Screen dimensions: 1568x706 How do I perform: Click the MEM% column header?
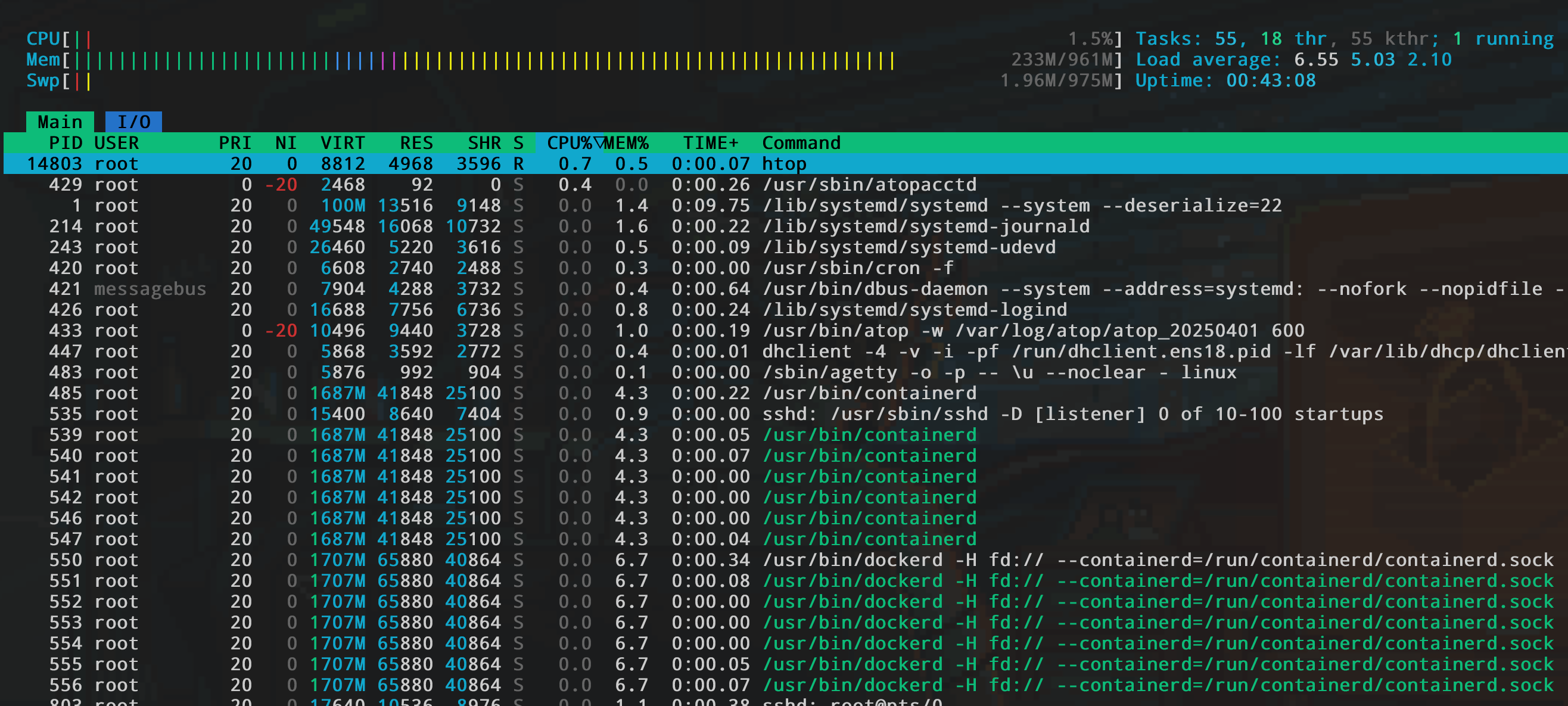coord(626,143)
